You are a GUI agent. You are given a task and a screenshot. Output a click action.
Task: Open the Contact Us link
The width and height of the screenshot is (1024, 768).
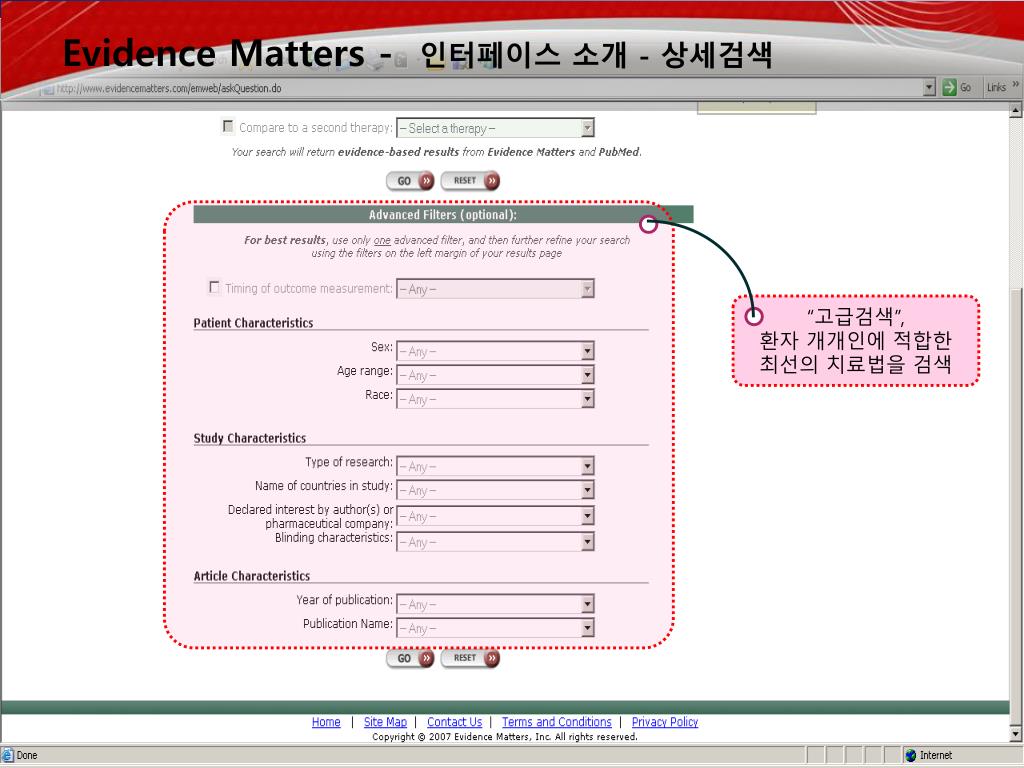[455, 722]
